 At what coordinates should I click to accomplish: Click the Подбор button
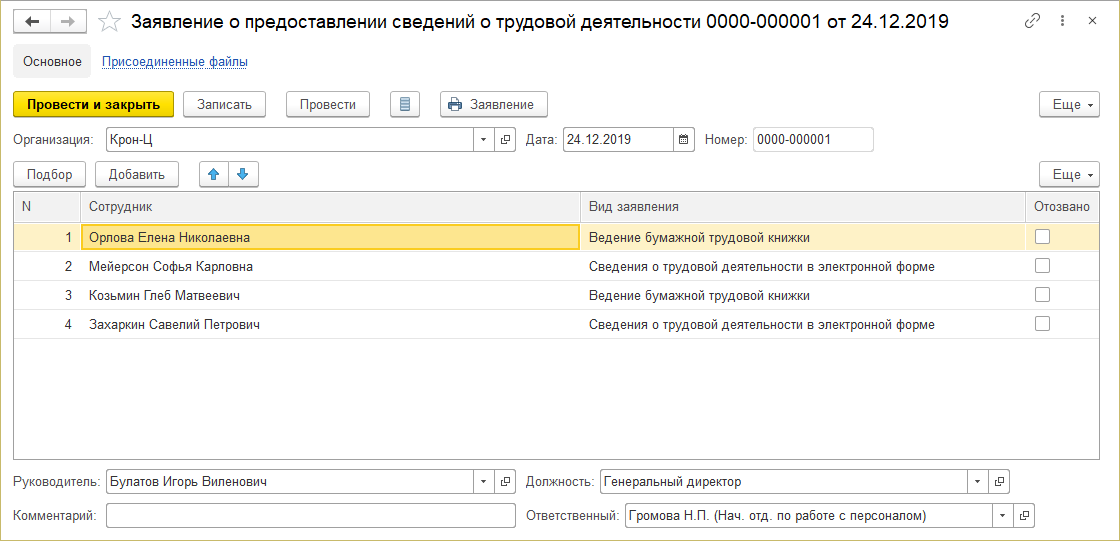(50, 174)
